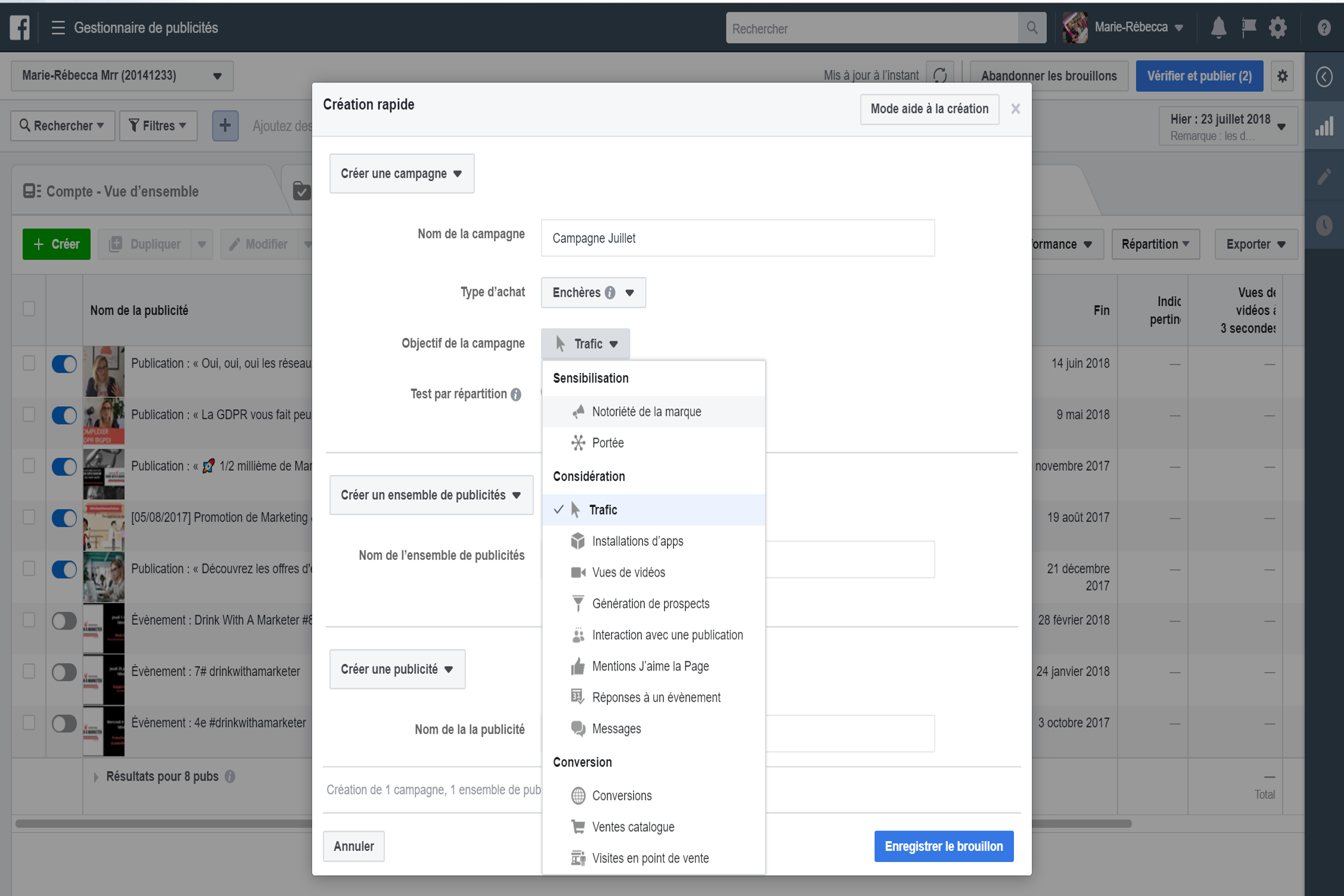Choose Installations d'apps objective
This screenshot has height=896, width=1344.
pos(654,541)
